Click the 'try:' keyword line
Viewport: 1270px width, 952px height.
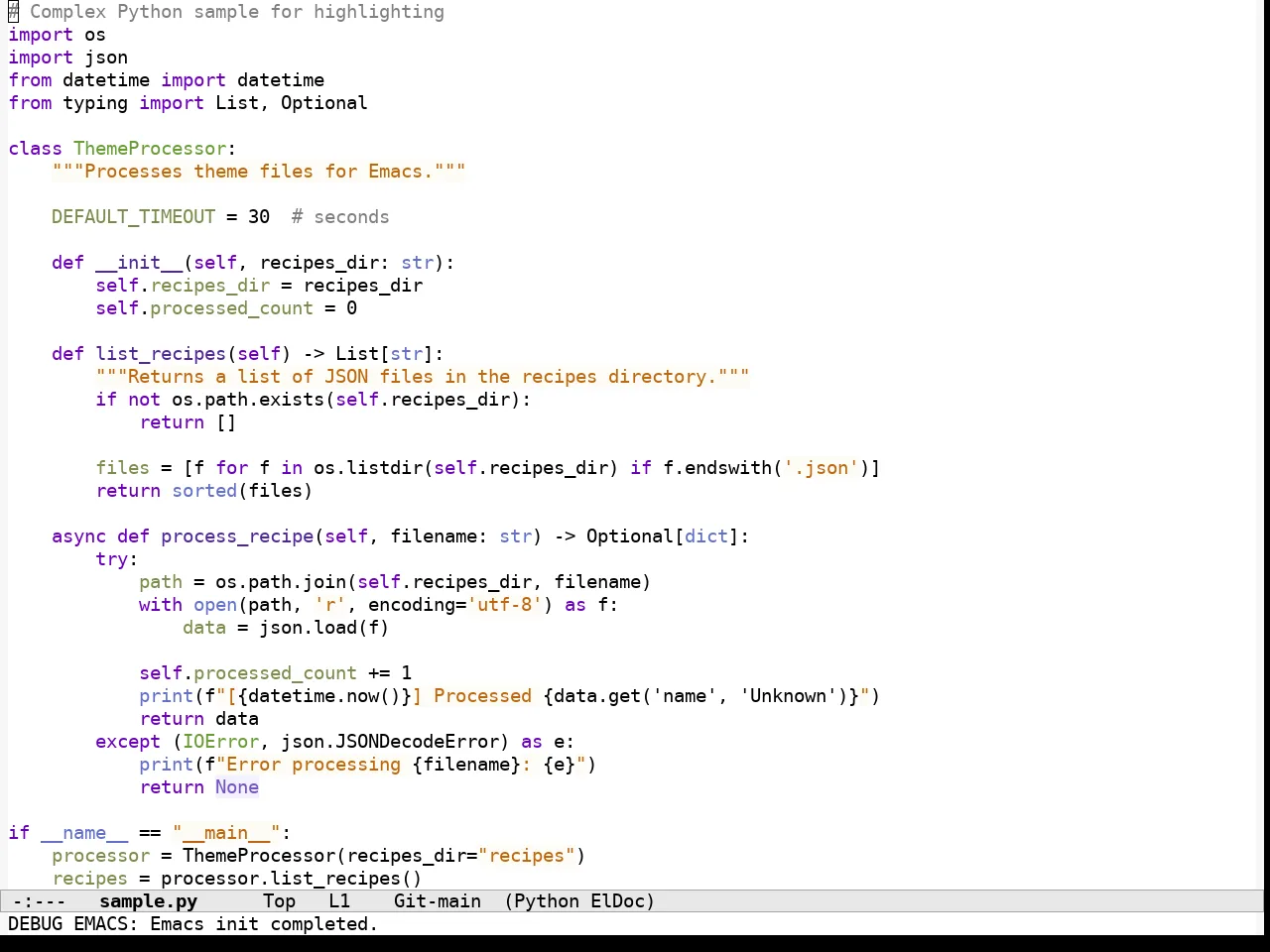click(117, 559)
